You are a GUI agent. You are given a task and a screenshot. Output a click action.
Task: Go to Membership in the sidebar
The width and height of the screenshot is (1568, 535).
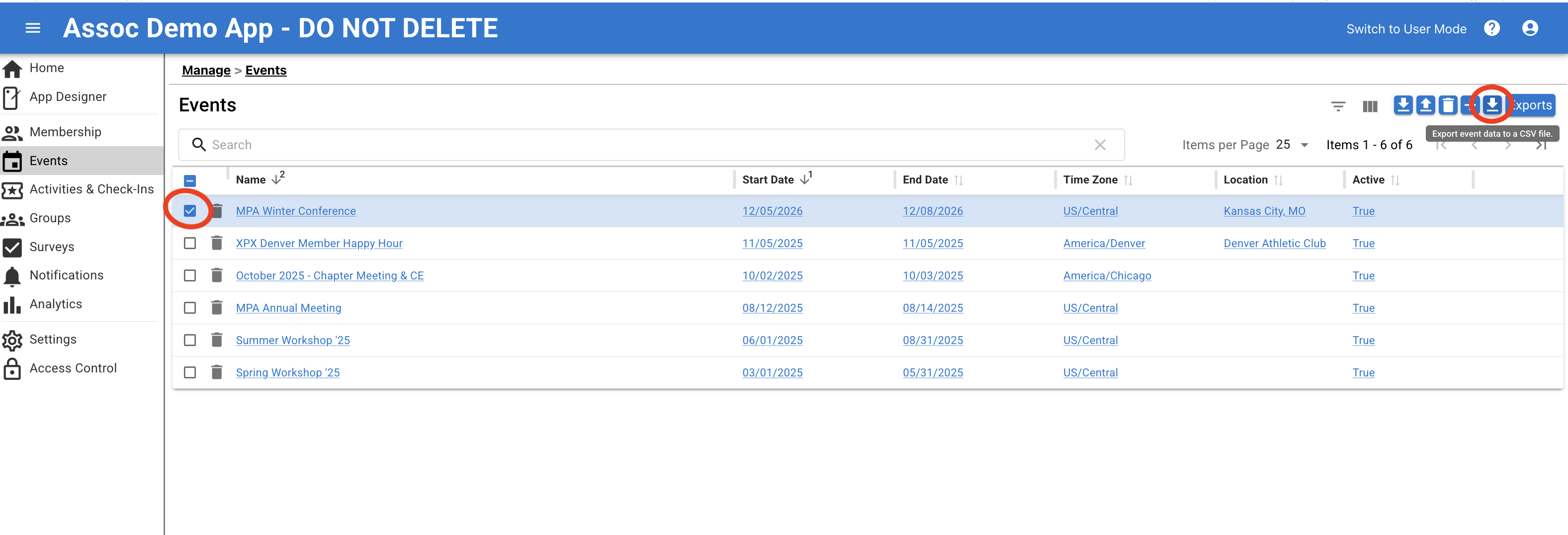coord(65,131)
